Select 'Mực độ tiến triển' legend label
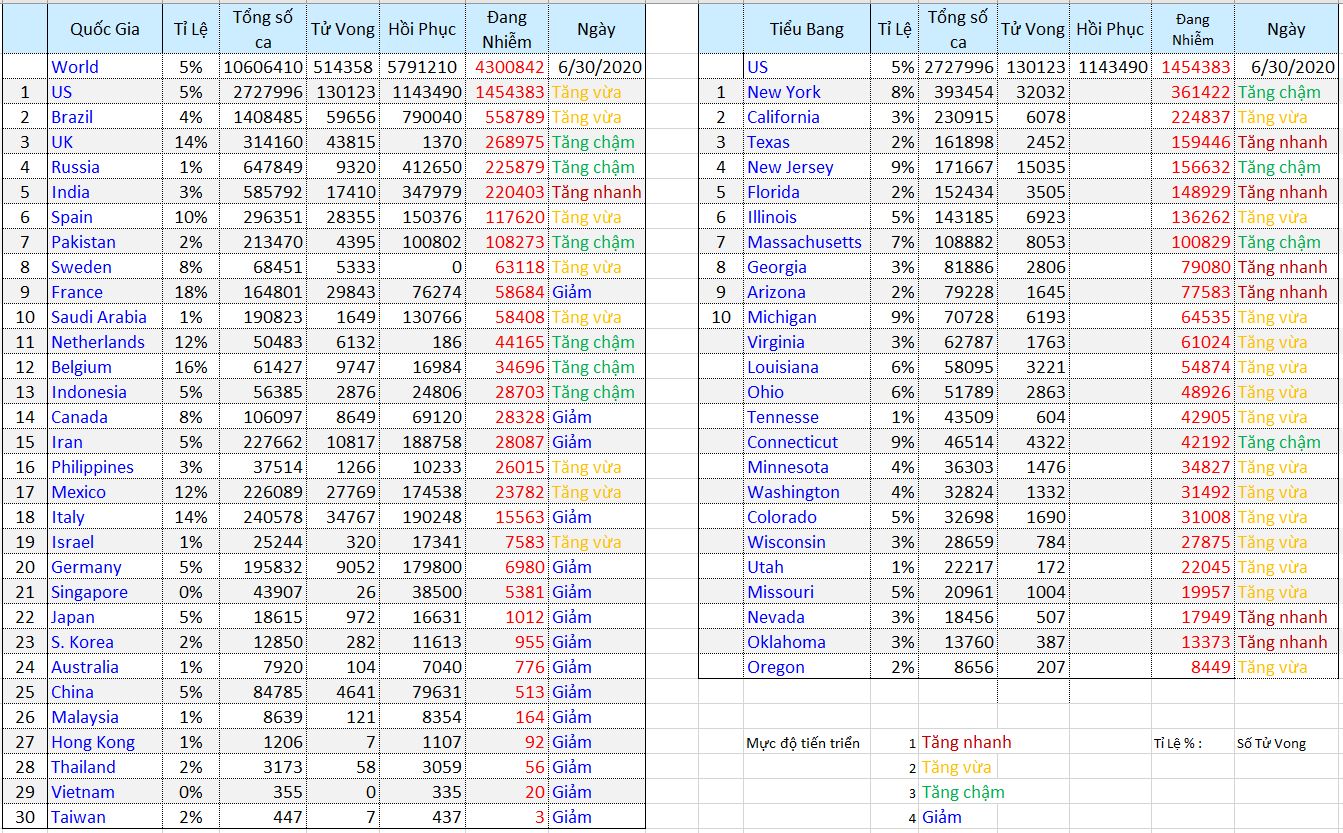The height and width of the screenshot is (833, 1343). tap(803, 743)
